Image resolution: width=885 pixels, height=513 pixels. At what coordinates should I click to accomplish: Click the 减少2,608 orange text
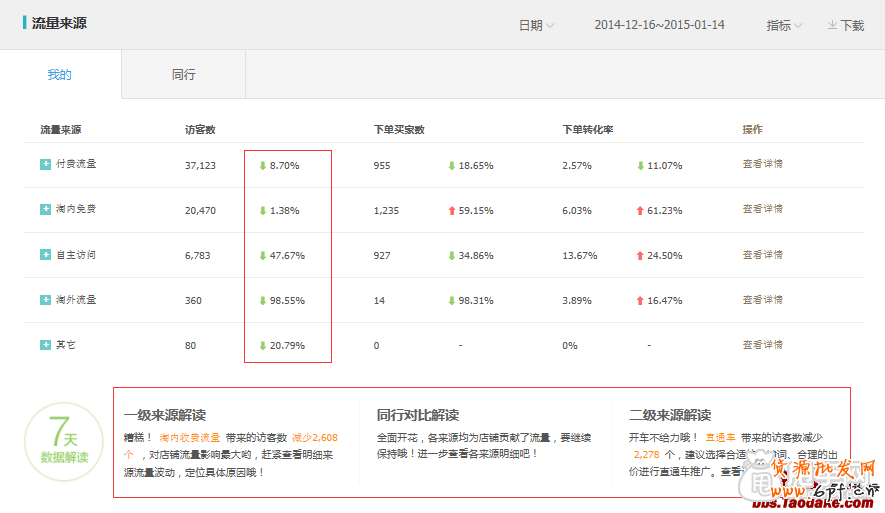coord(315,437)
